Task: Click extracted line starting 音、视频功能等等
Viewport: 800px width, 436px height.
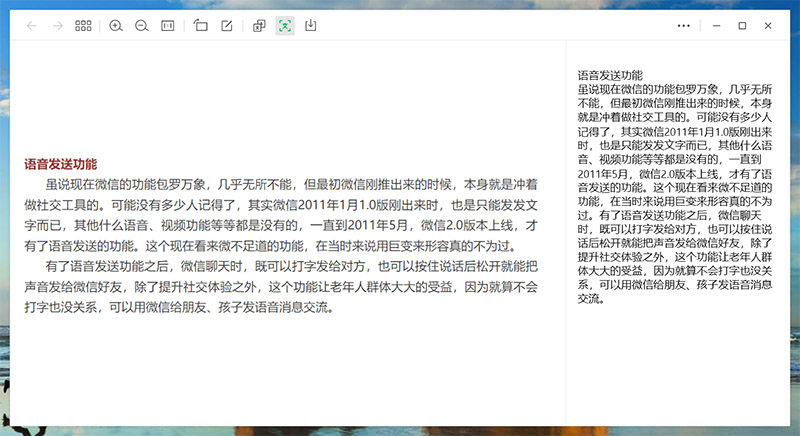Action: 669,160
